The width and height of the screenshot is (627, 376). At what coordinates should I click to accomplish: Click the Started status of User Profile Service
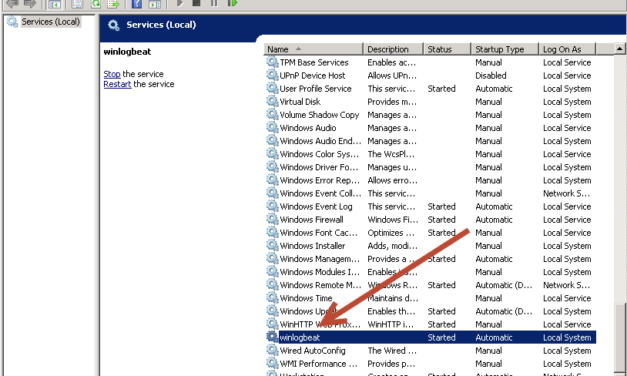[441, 88]
